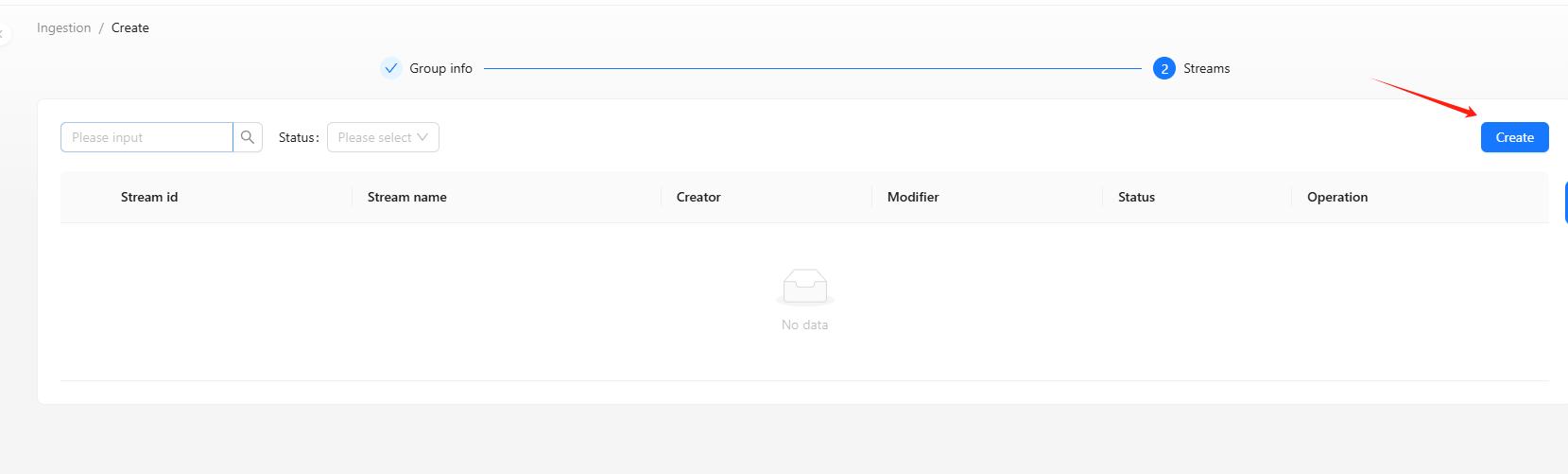Click the sidebar collapse arrow at left edge
The width and height of the screenshot is (1568, 474).
click(3, 34)
